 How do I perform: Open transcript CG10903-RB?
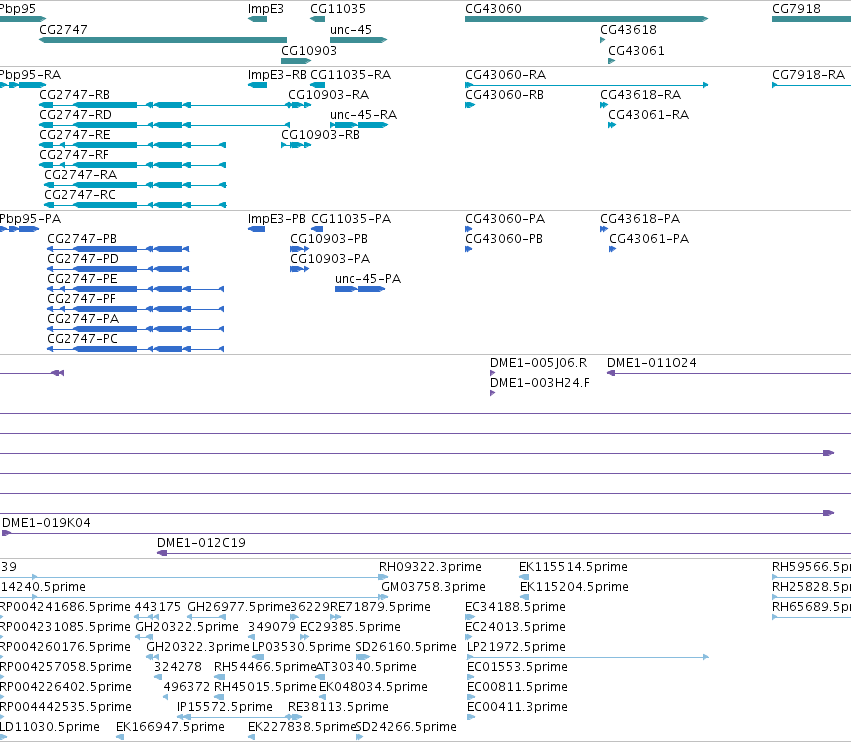click(x=320, y=135)
